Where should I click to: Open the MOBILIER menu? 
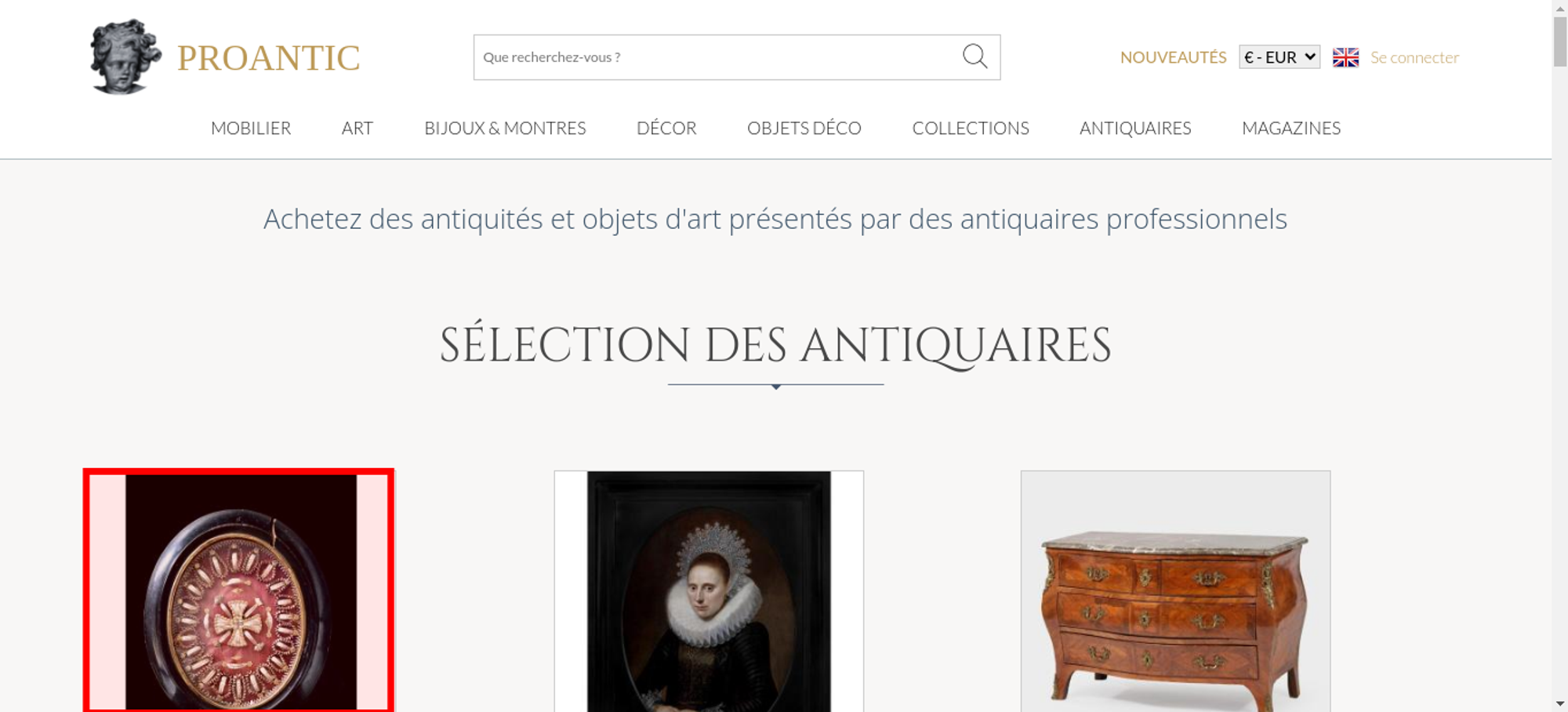point(251,128)
